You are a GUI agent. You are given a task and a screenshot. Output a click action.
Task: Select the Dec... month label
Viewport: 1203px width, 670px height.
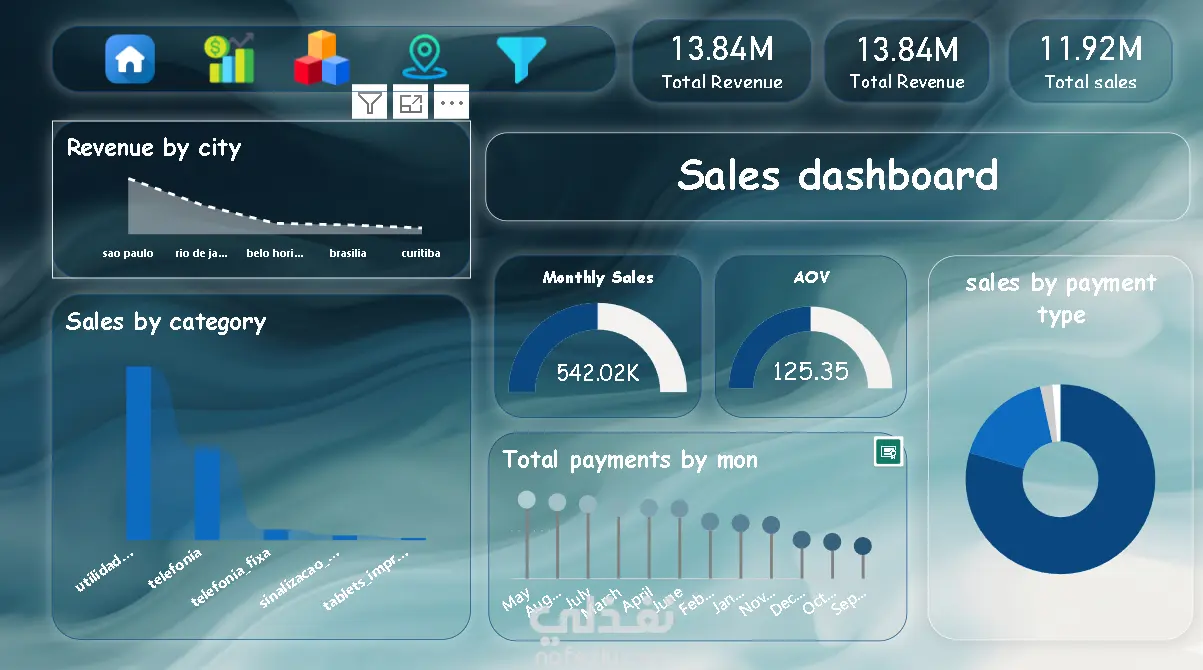tap(790, 603)
